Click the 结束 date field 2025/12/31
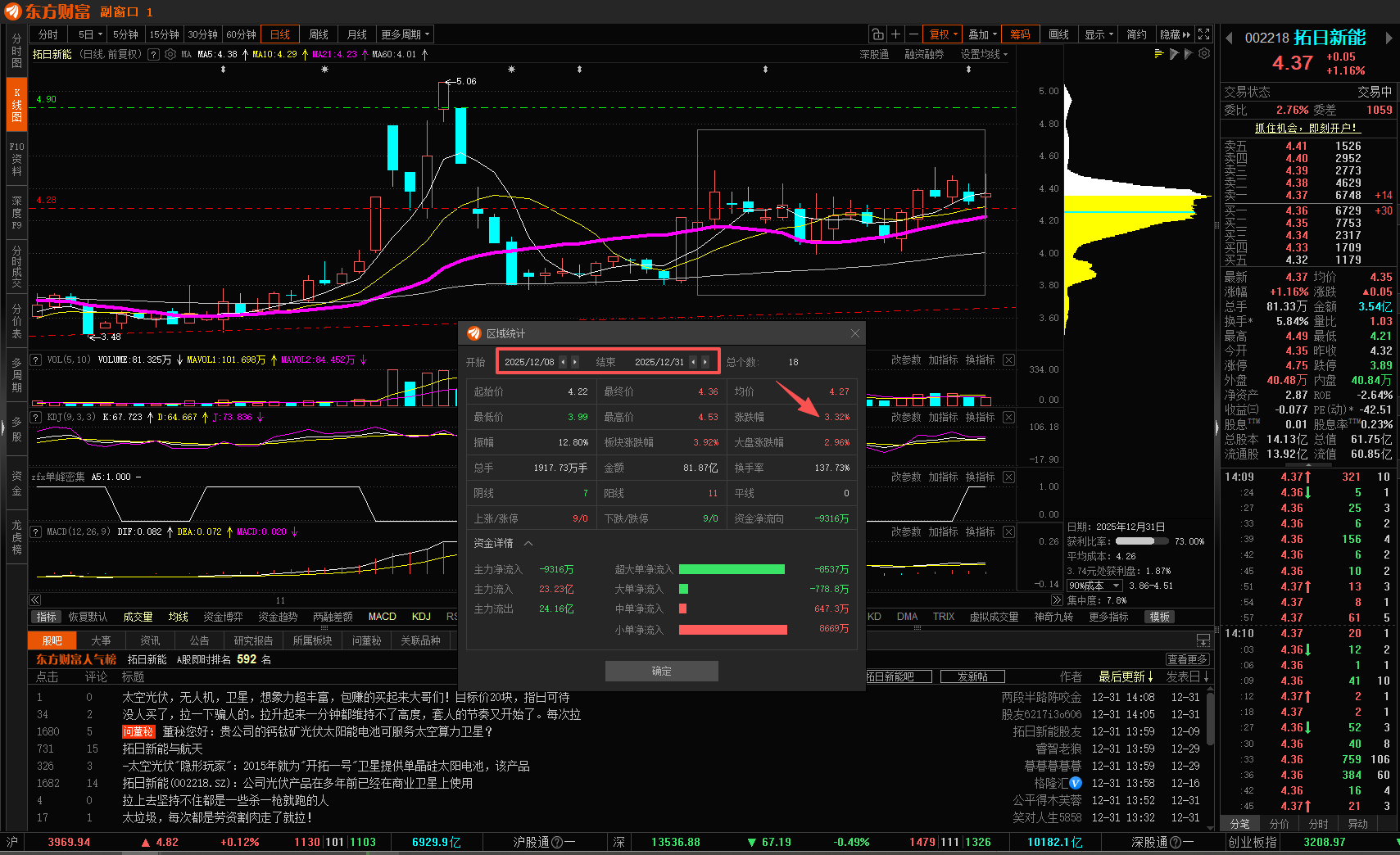Image resolution: width=1400 pixels, height=855 pixels. 659,362
